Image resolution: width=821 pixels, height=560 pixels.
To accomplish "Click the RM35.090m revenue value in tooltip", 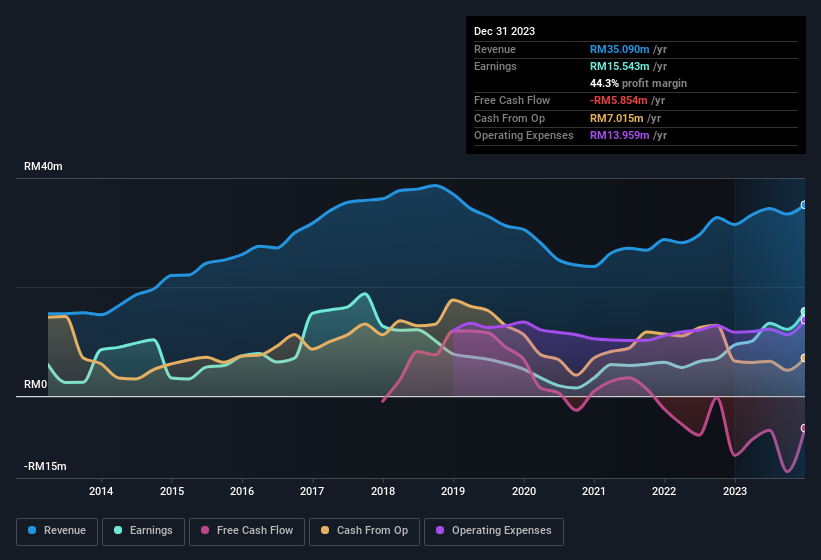I will 628,49.
